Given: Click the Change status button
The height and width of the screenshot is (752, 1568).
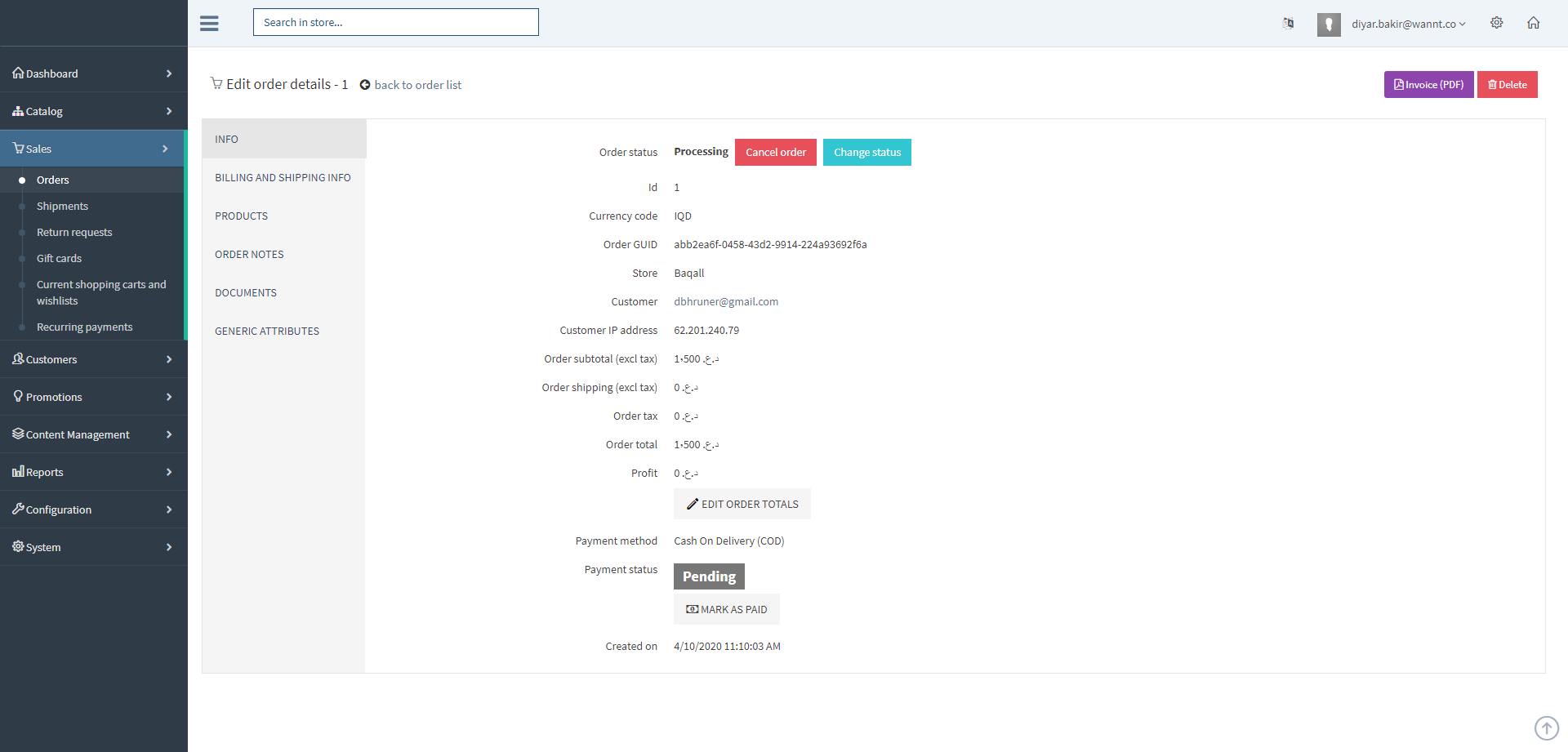Looking at the screenshot, I should pyautogui.click(x=866, y=153).
